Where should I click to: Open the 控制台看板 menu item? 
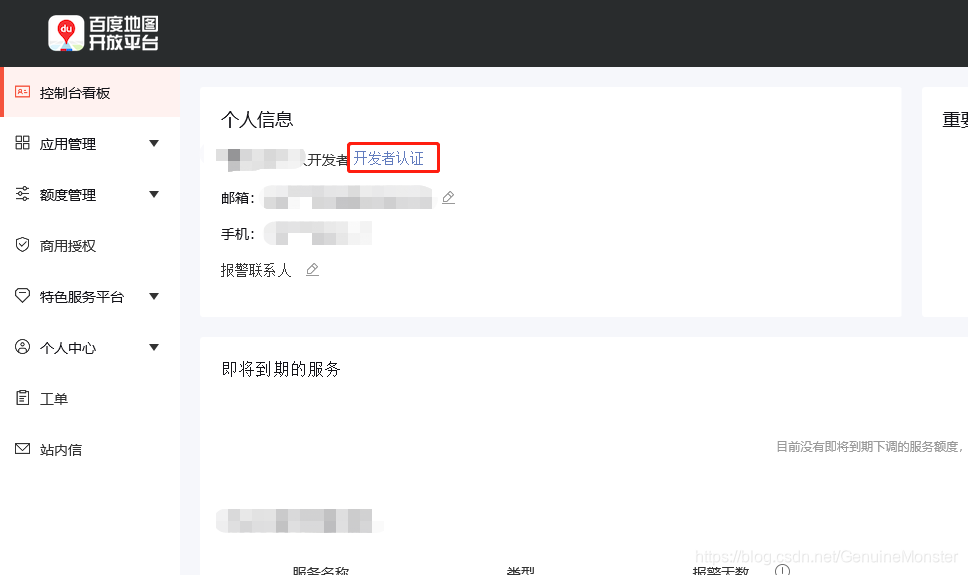point(90,93)
